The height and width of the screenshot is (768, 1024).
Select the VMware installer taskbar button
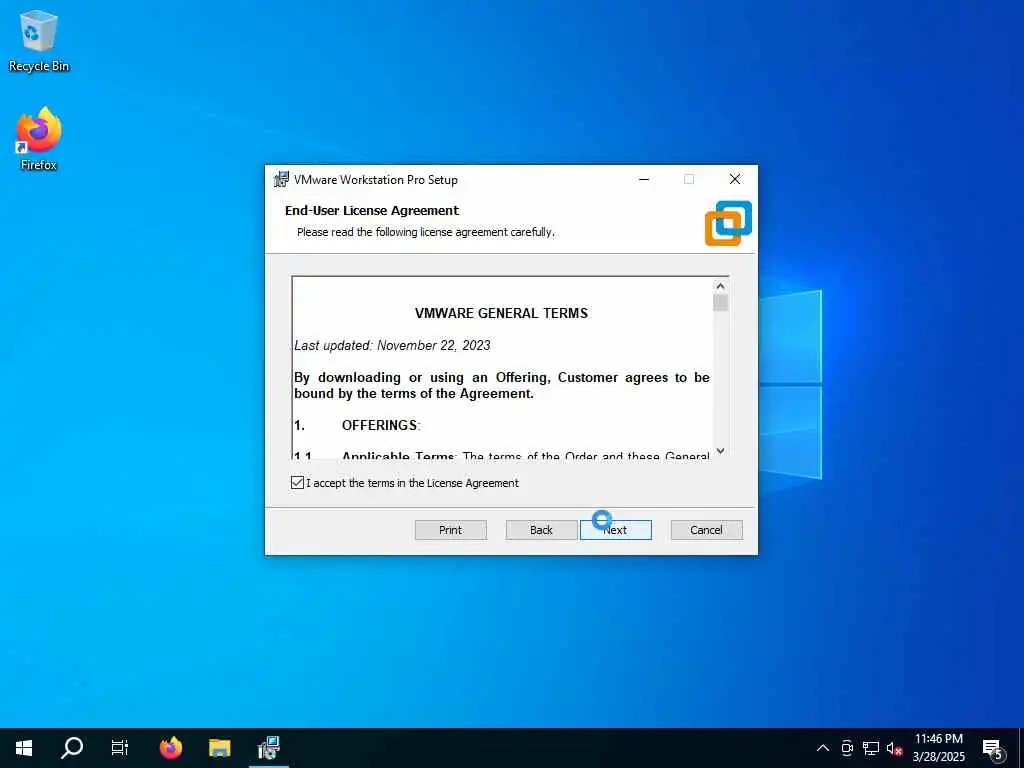(x=268, y=748)
